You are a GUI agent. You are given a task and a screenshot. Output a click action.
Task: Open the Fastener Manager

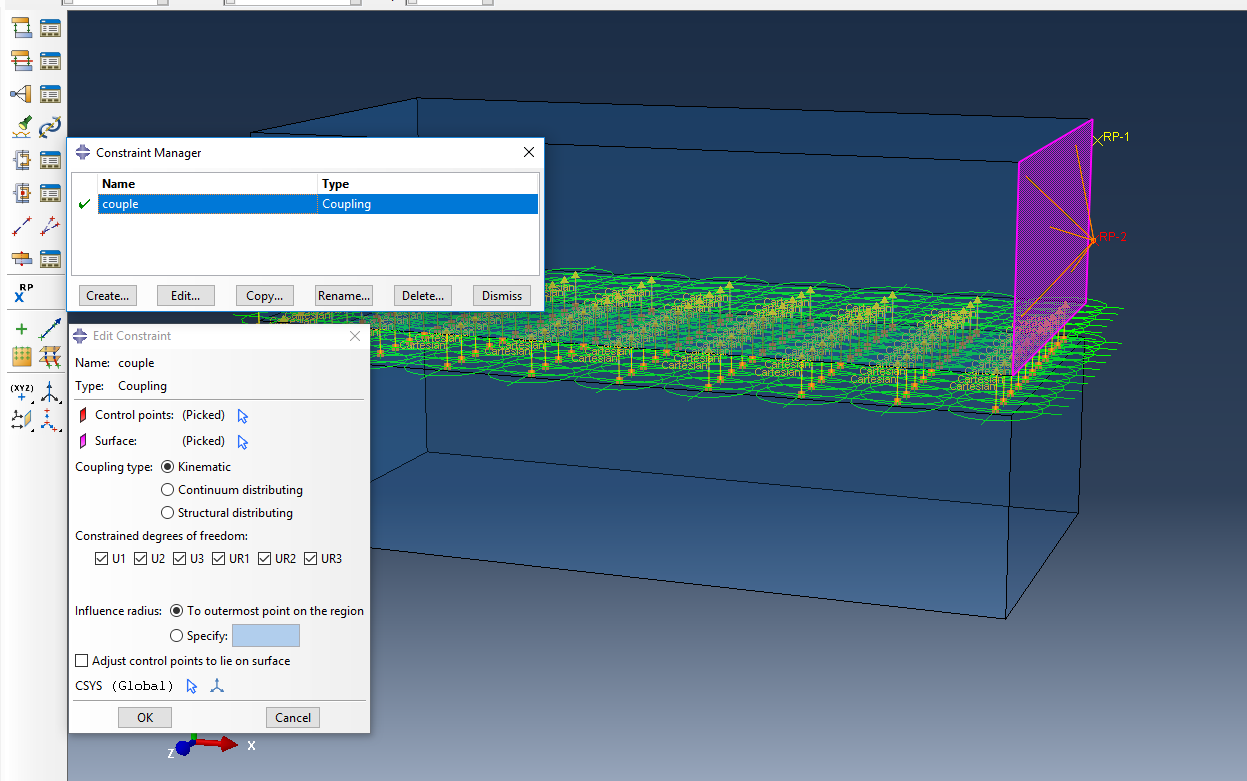pos(50,260)
